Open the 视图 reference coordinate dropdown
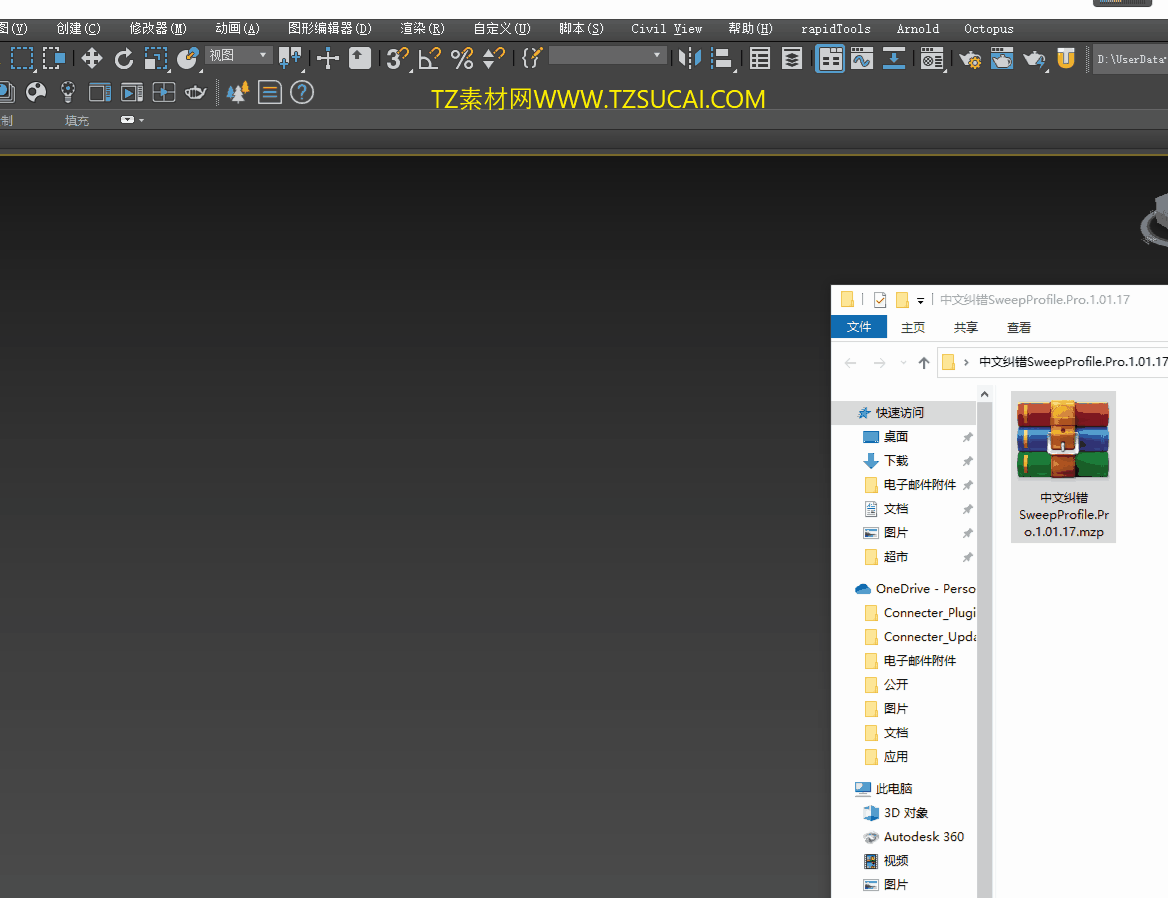 [238, 55]
